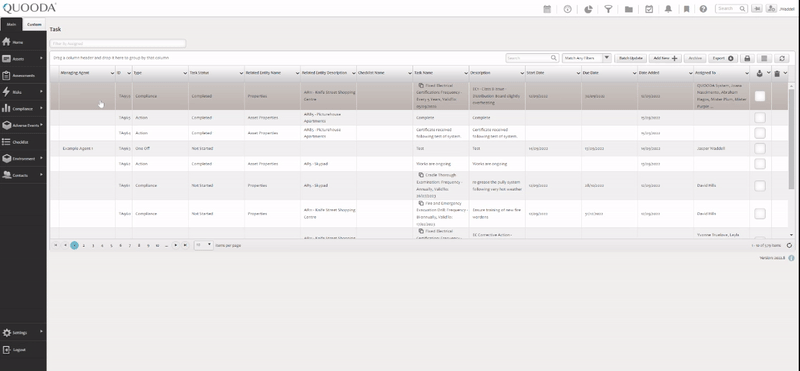Go to page 2 in pager
The image size is (800, 371).
(x=84, y=245)
